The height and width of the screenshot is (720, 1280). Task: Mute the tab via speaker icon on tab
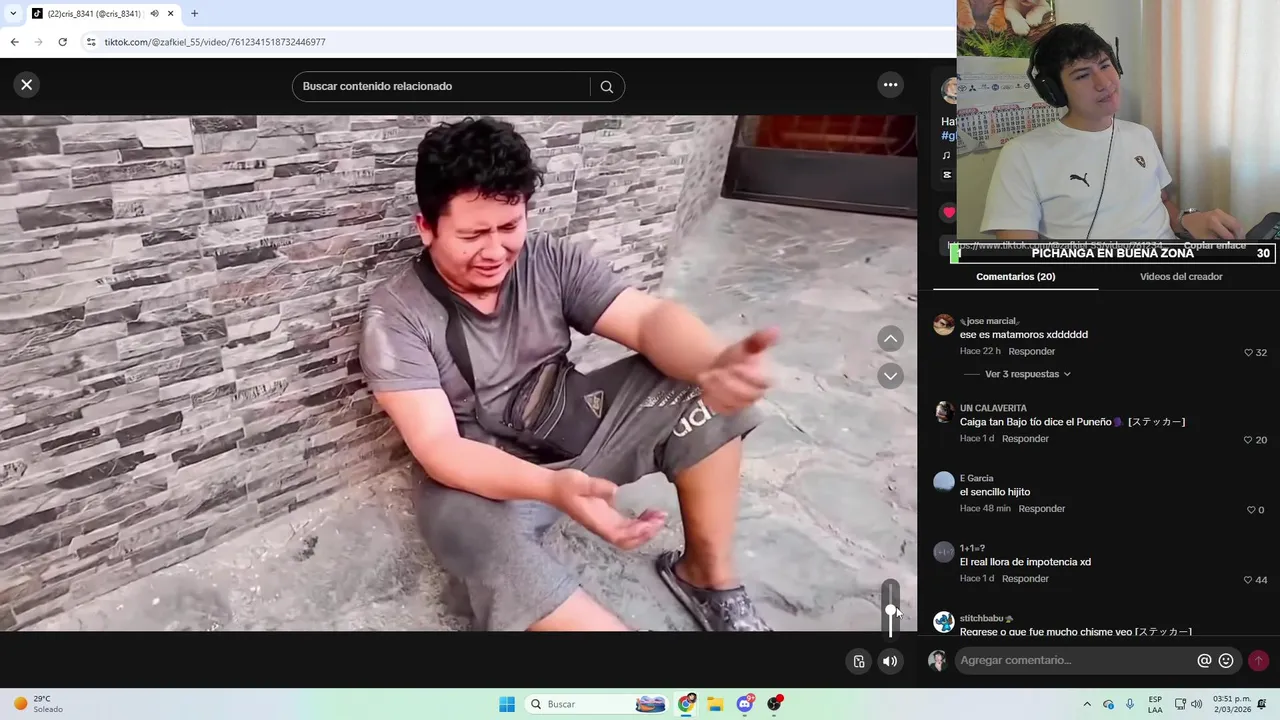(154, 14)
